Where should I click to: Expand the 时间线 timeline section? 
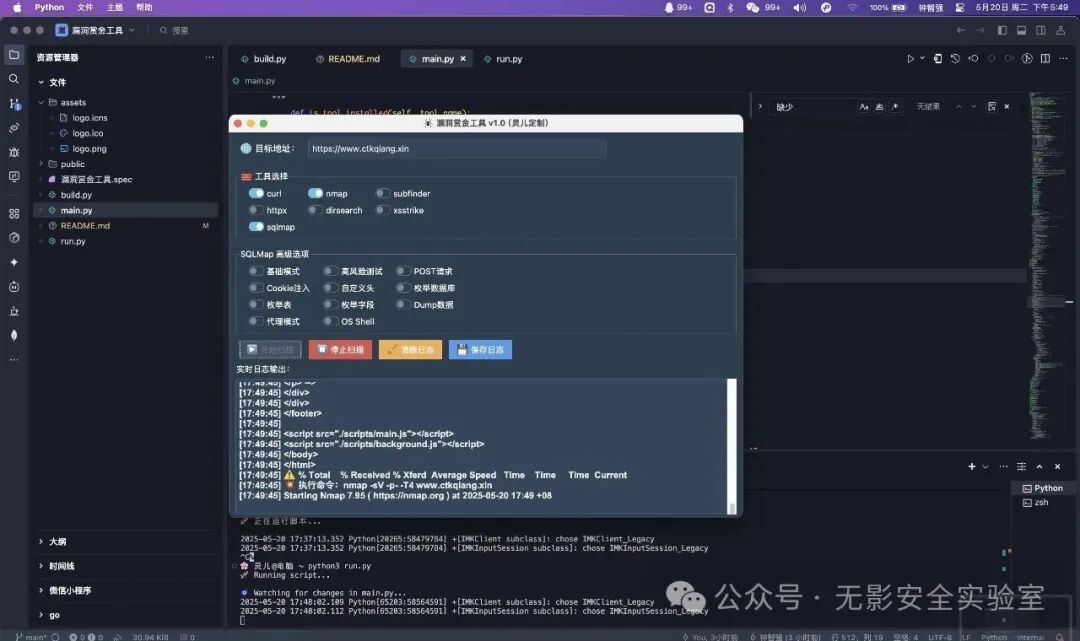pyautogui.click(x=41, y=566)
